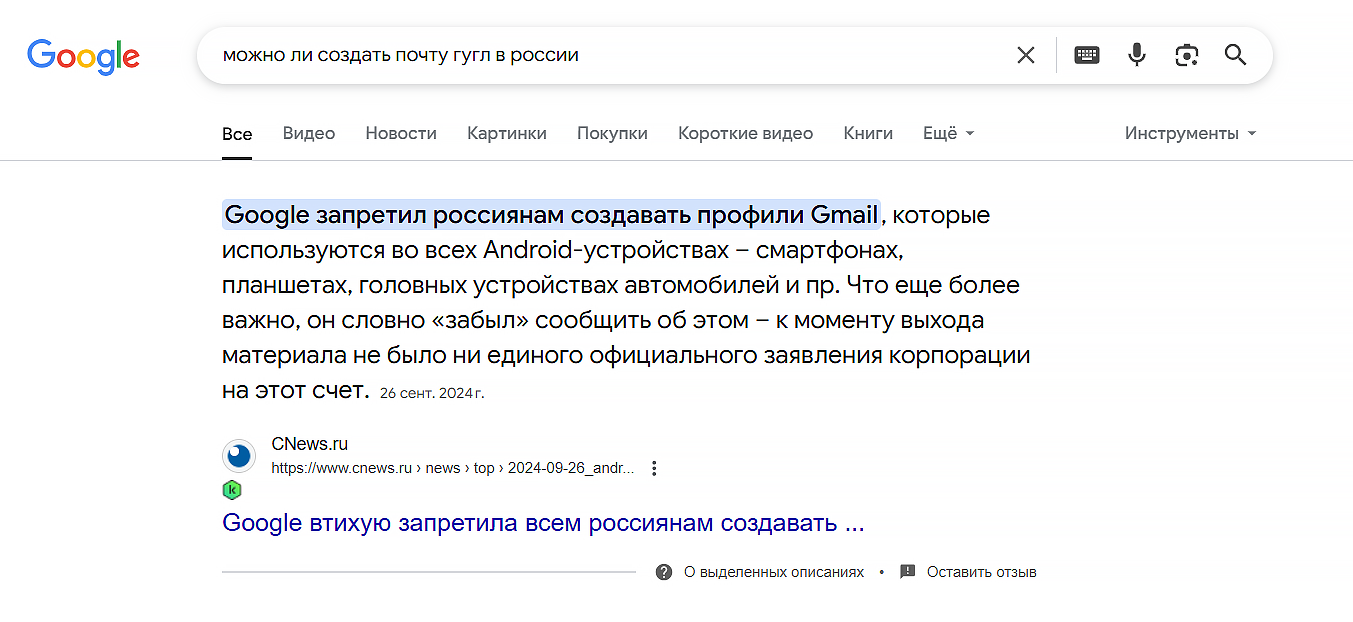Open the Книги tab
1353x622 pixels.
click(868, 133)
